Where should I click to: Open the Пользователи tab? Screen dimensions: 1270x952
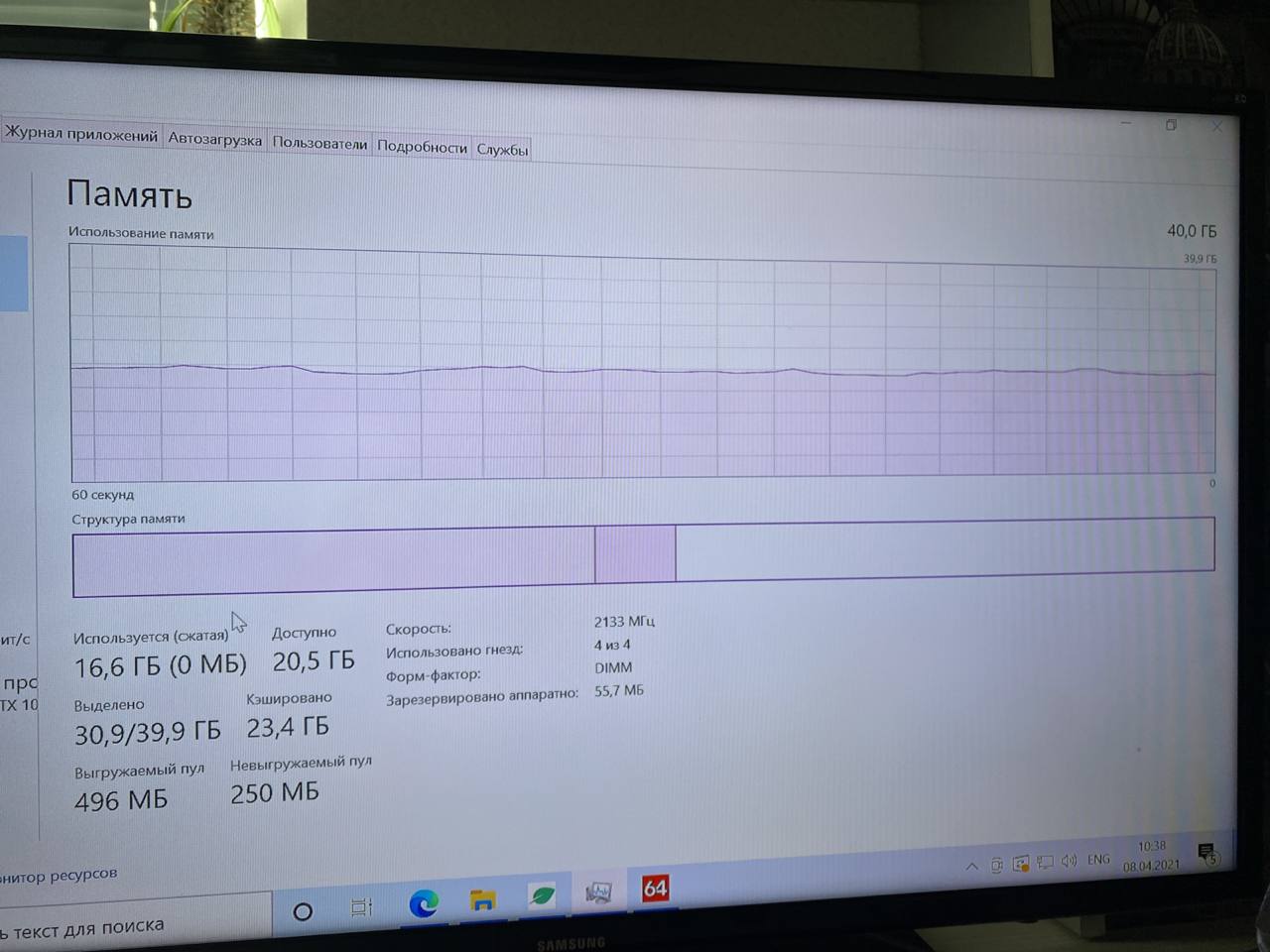319,143
